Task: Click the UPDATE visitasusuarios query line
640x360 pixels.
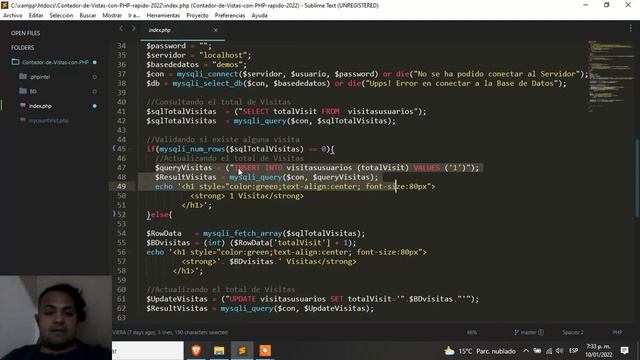Action: click(x=313, y=299)
